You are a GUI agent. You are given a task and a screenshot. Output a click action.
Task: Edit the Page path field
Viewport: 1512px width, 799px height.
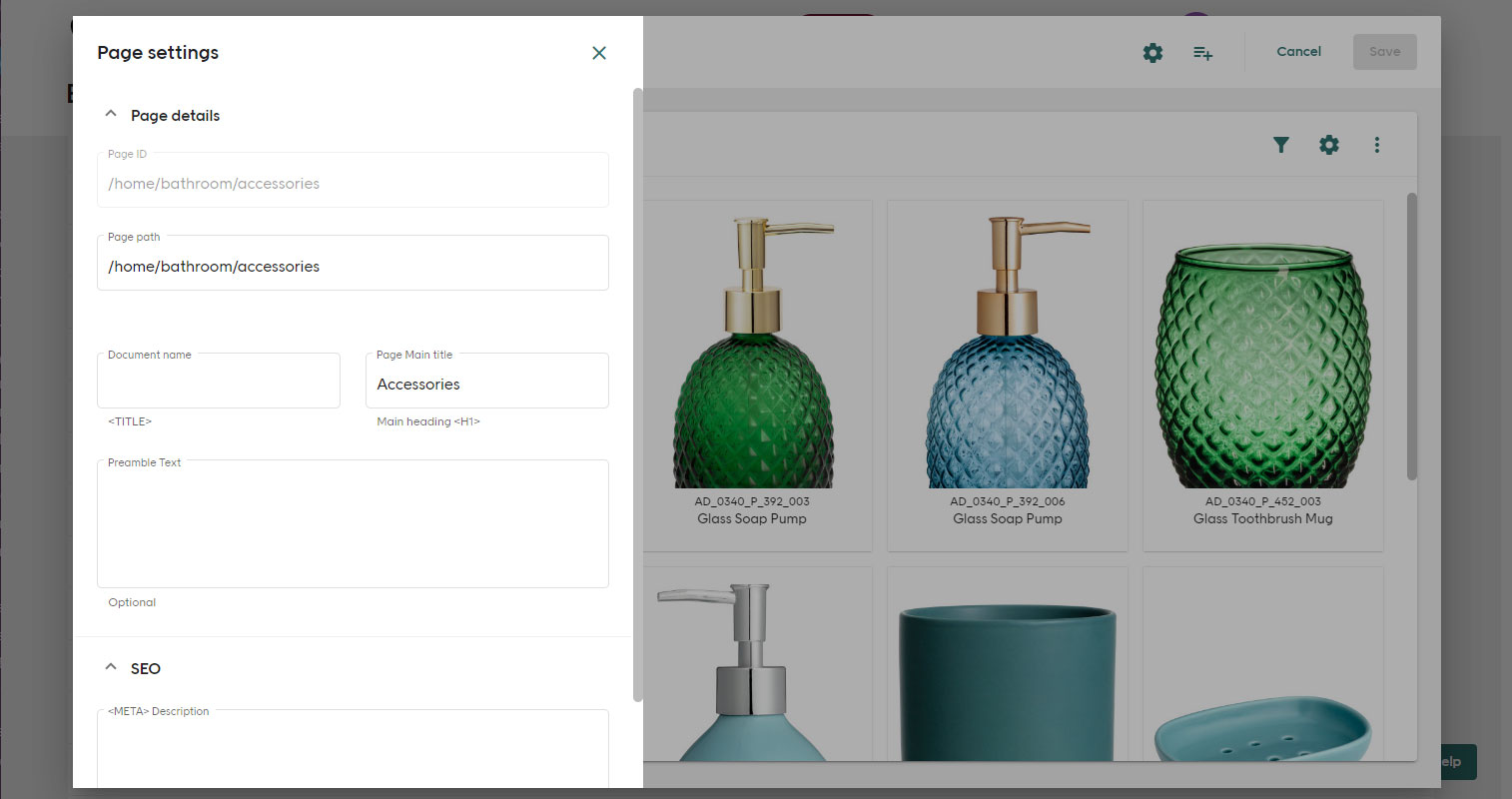[353, 264]
